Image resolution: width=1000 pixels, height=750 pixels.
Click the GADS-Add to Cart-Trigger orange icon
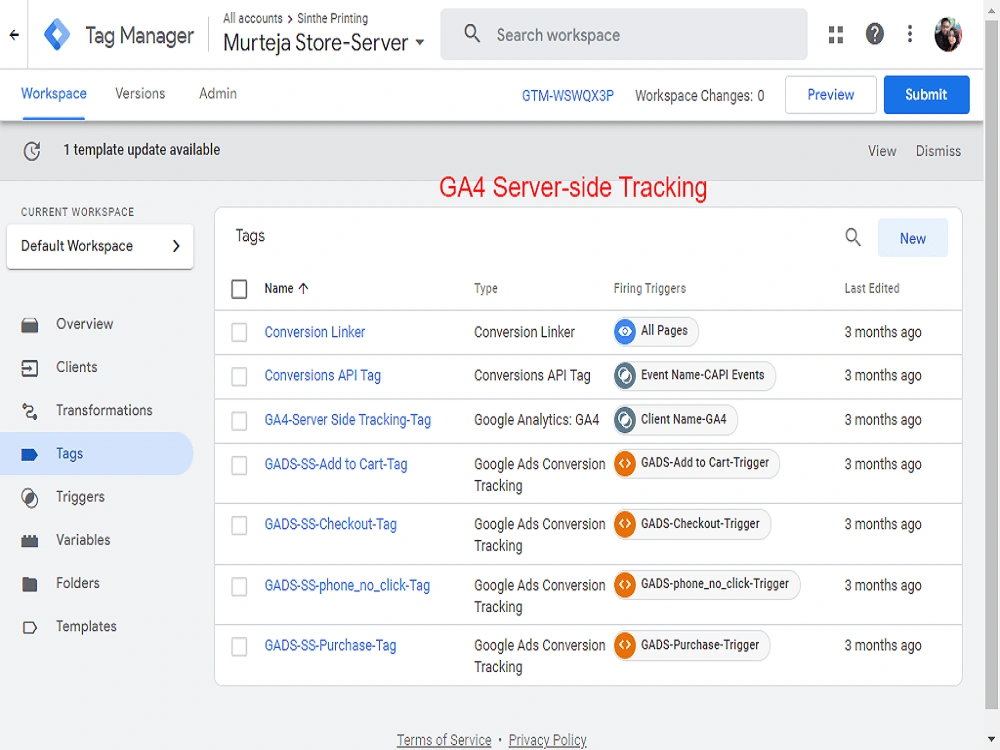(x=625, y=464)
